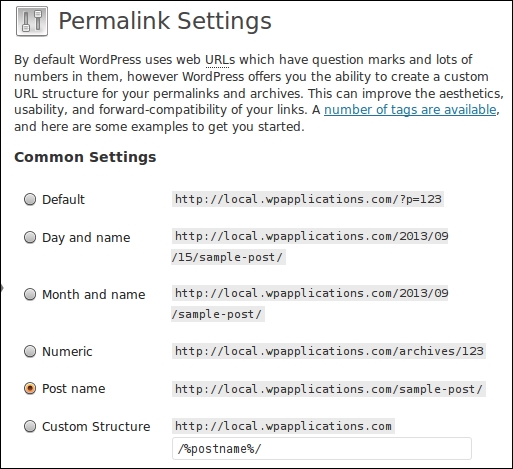Click the Custom Structure label text
The height and width of the screenshot is (469, 513).
pyautogui.click(x=96, y=427)
